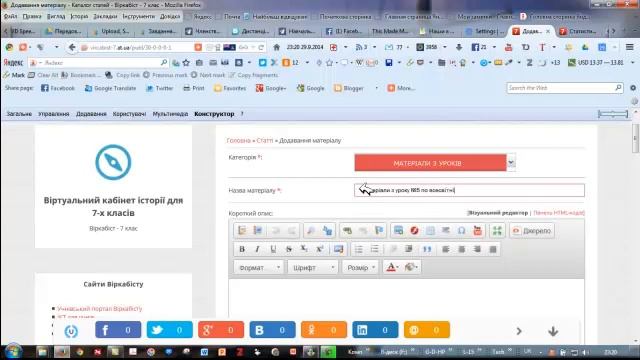Share page on VKontakte counter button
The image size is (640, 360).
click(x=272, y=330)
